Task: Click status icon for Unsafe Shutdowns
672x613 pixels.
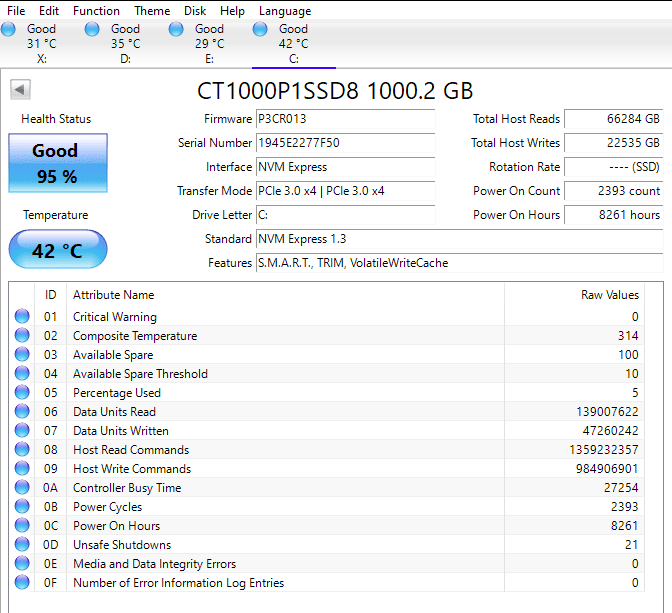Action: point(22,544)
